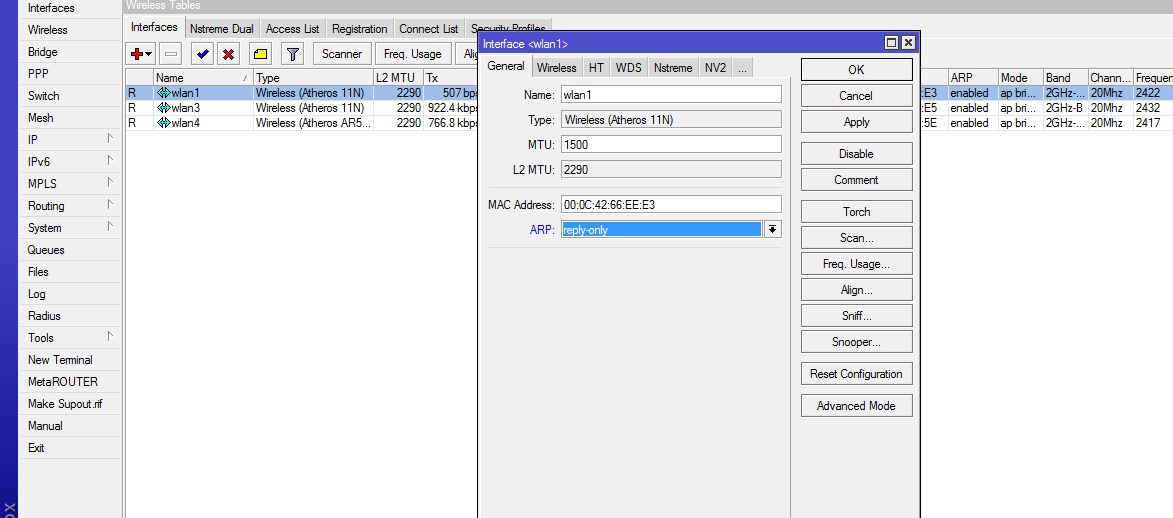
Task: Open the Nstreme Dual tab
Action: tap(221, 29)
